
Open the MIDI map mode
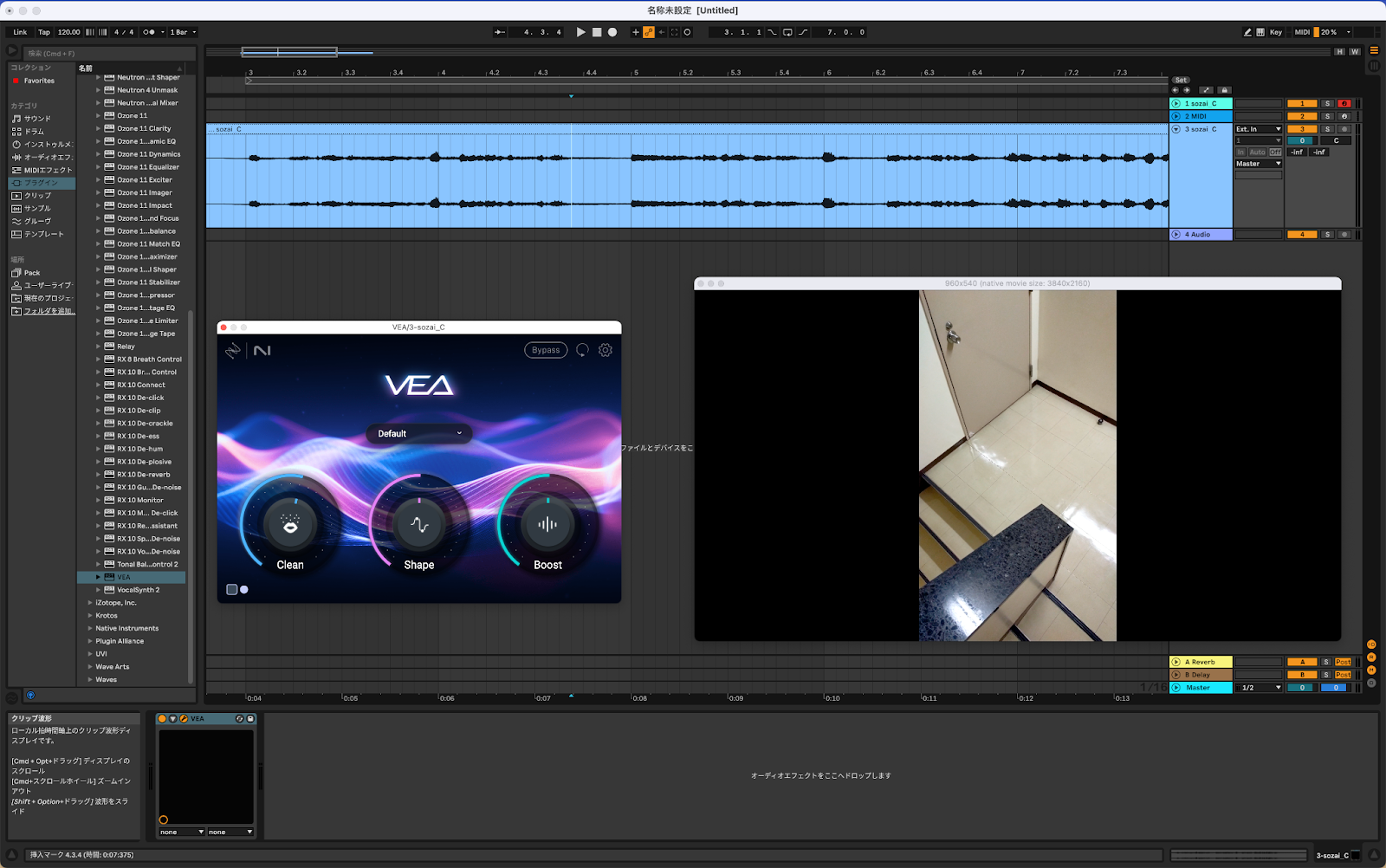click(1302, 32)
